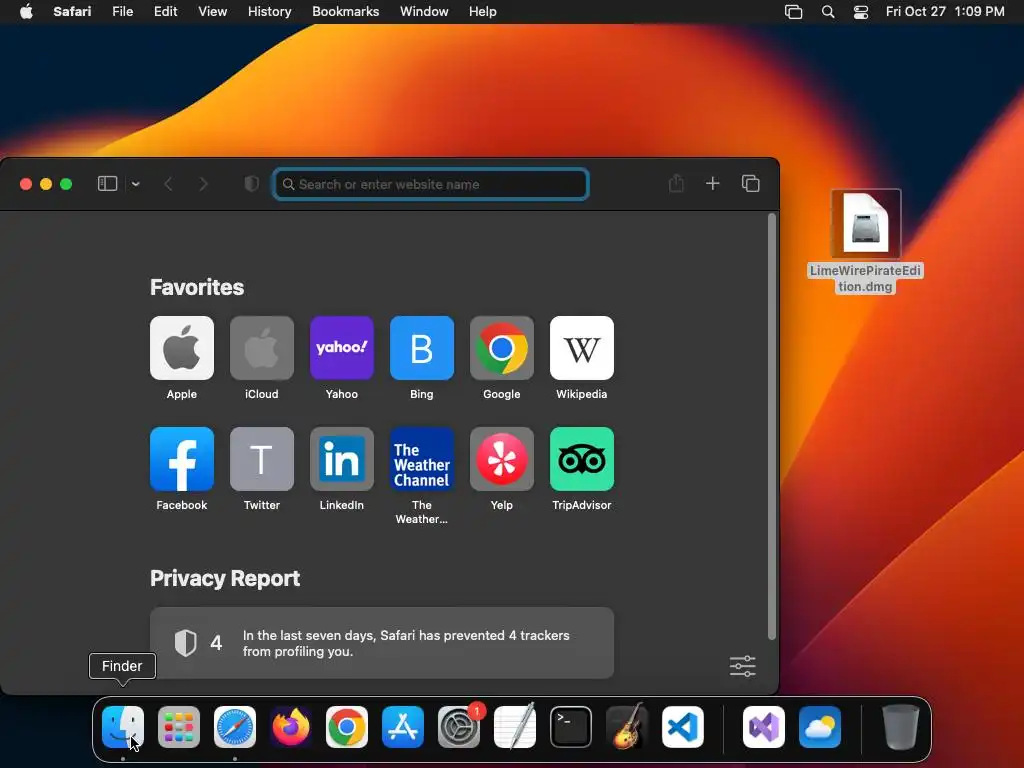Open the cloud weather app in Dock
The image size is (1024, 768).
click(820, 727)
